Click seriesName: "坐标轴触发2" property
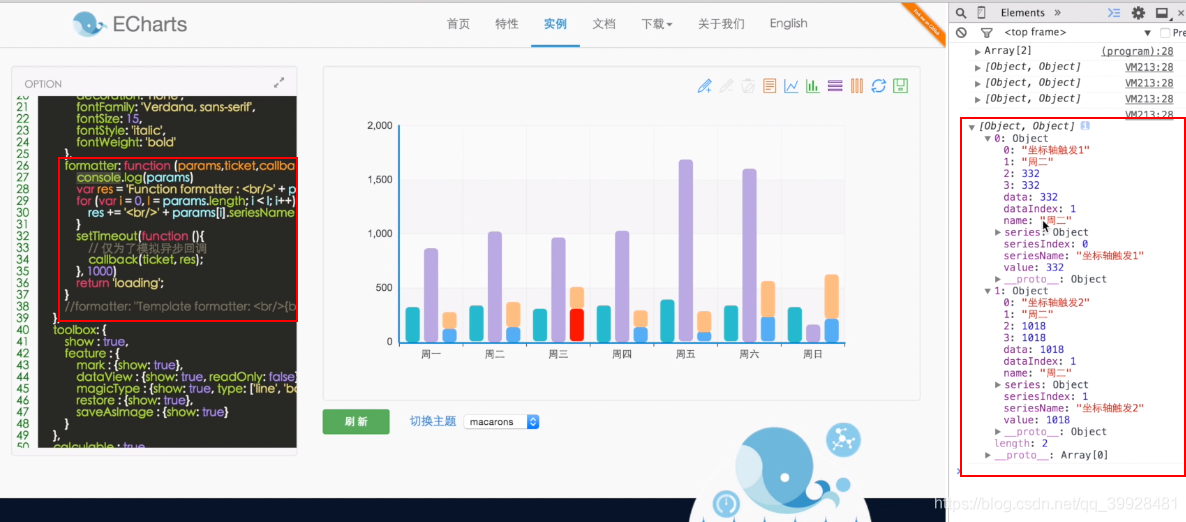Image resolution: width=1186 pixels, height=522 pixels. click(1073, 409)
